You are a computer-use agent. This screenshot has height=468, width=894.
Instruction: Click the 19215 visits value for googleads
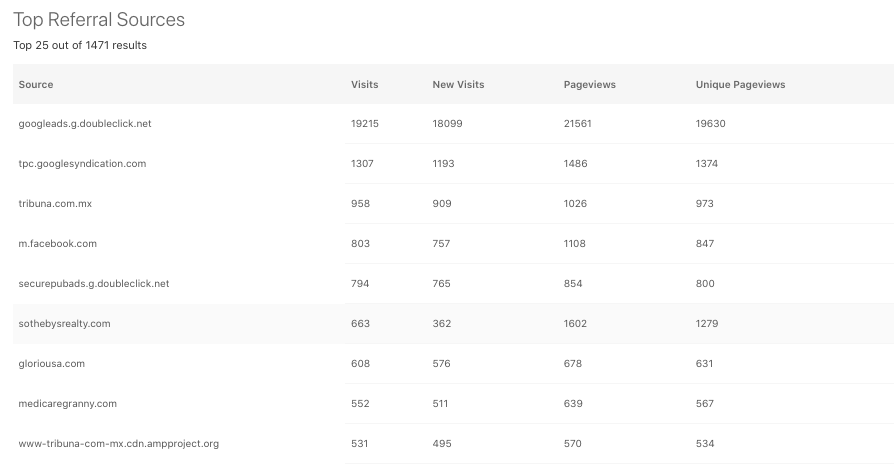364,124
